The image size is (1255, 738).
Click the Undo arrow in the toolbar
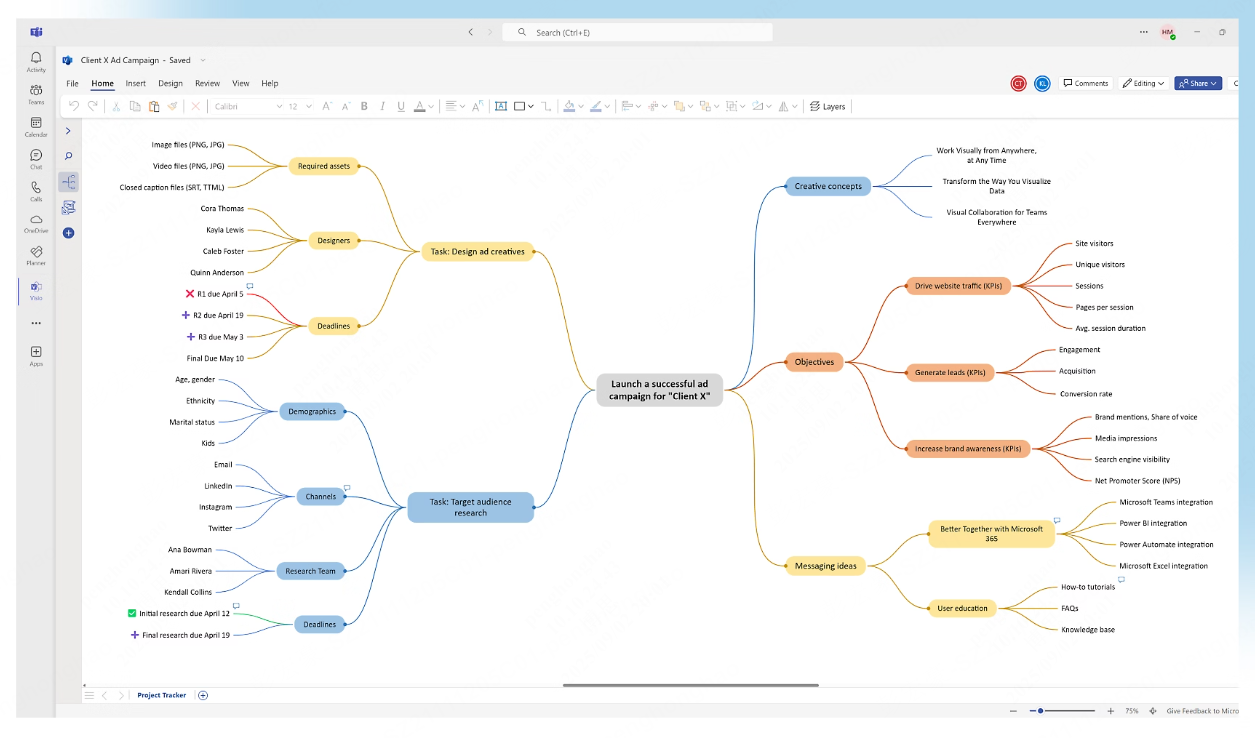click(x=74, y=106)
